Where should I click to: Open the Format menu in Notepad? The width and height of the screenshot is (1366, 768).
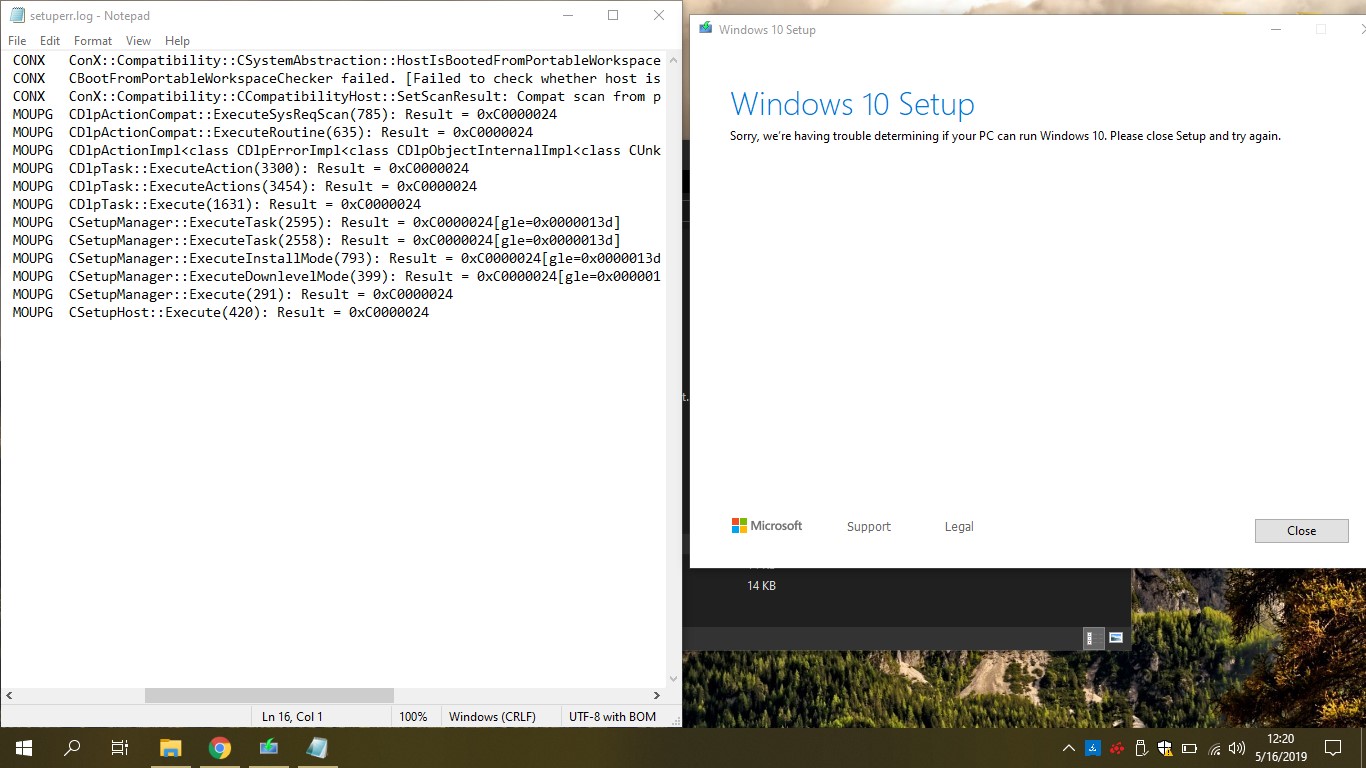pos(93,41)
